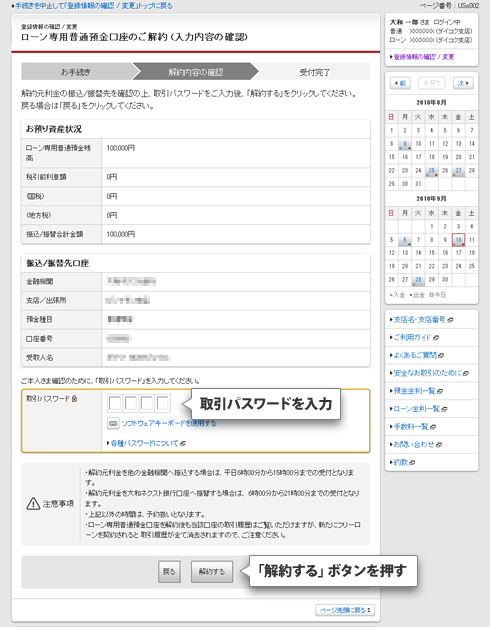Go to next month with 次 button

tap(463, 83)
